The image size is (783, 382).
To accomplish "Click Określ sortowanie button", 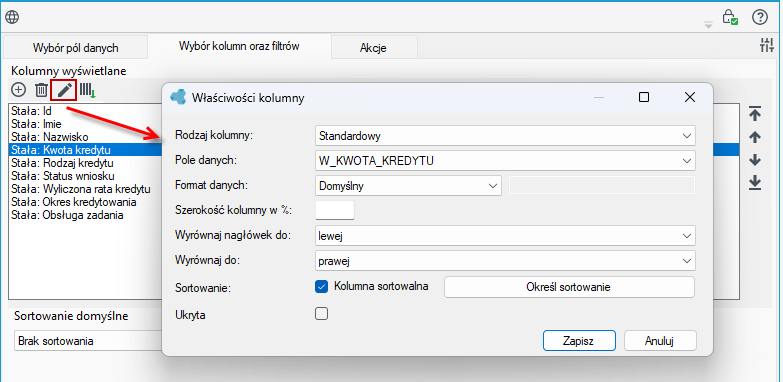I will (569, 287).
